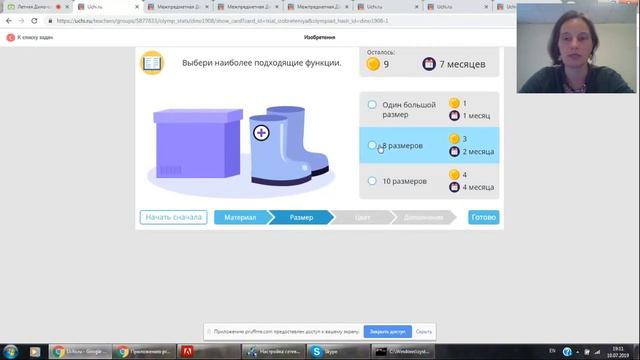Open Skype from the taskbar
This screenshot has width=640, height=360.
(338, 351)
